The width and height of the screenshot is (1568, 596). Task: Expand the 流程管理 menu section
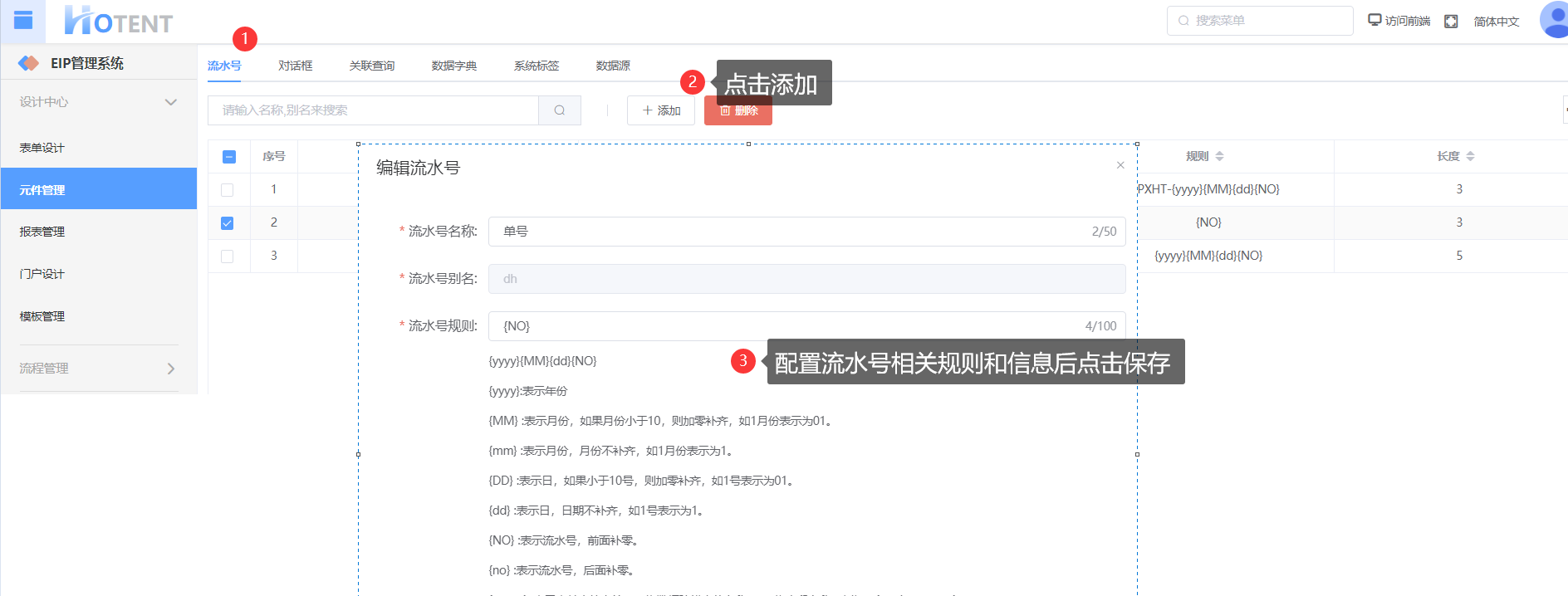pos(170,369)
